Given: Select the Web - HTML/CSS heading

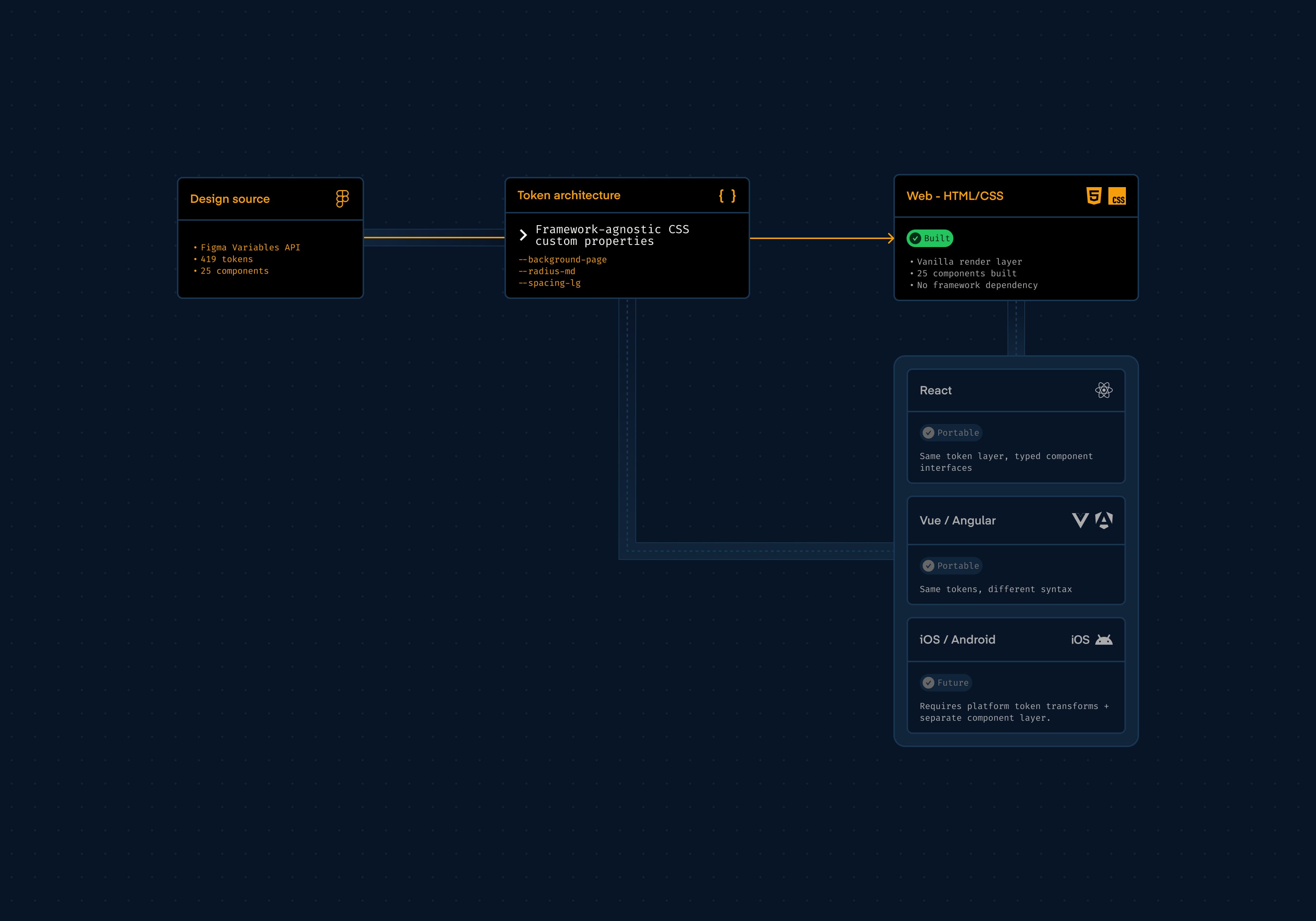Looking at the screenshot, I should point(955,196).
